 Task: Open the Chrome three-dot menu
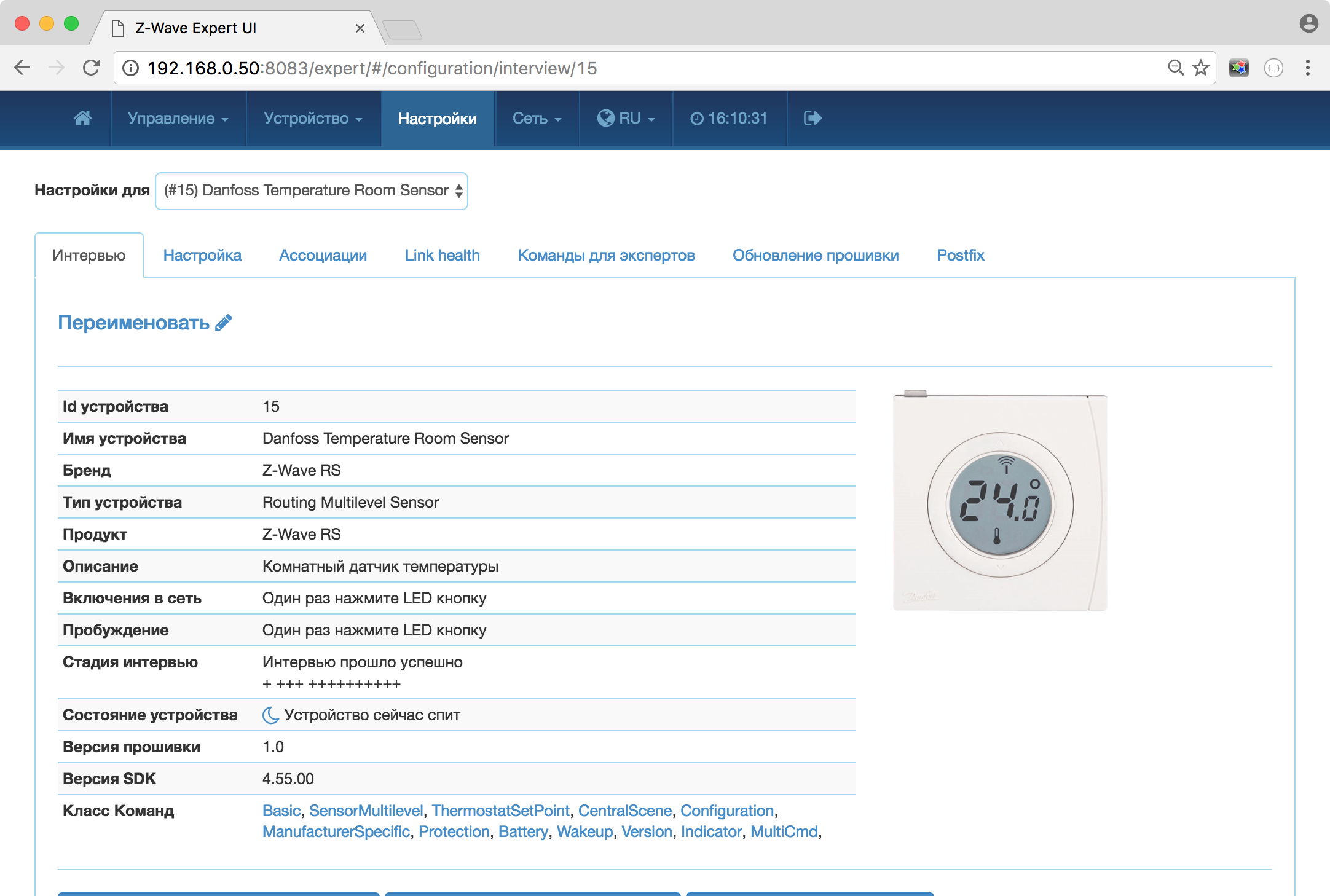tap(1308, 68)
